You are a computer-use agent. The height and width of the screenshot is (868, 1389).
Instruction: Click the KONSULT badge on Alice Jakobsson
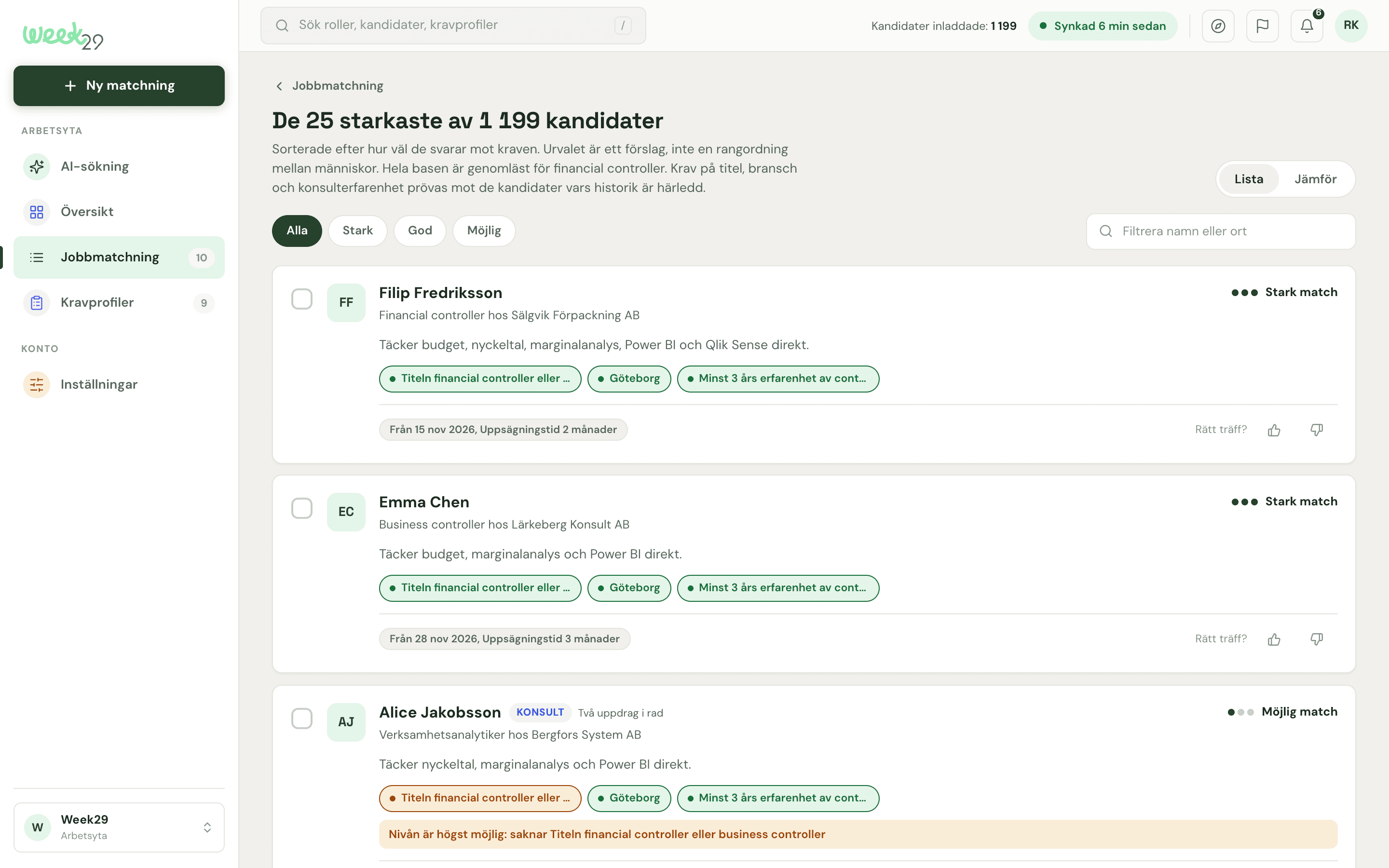tap(540, 712)
